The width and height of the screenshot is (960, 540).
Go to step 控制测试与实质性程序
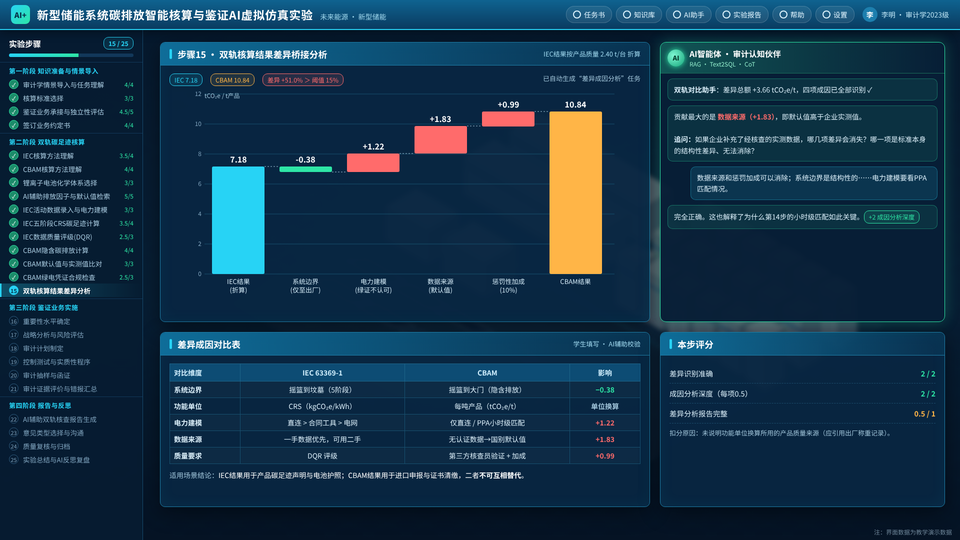tap(71, 362)
